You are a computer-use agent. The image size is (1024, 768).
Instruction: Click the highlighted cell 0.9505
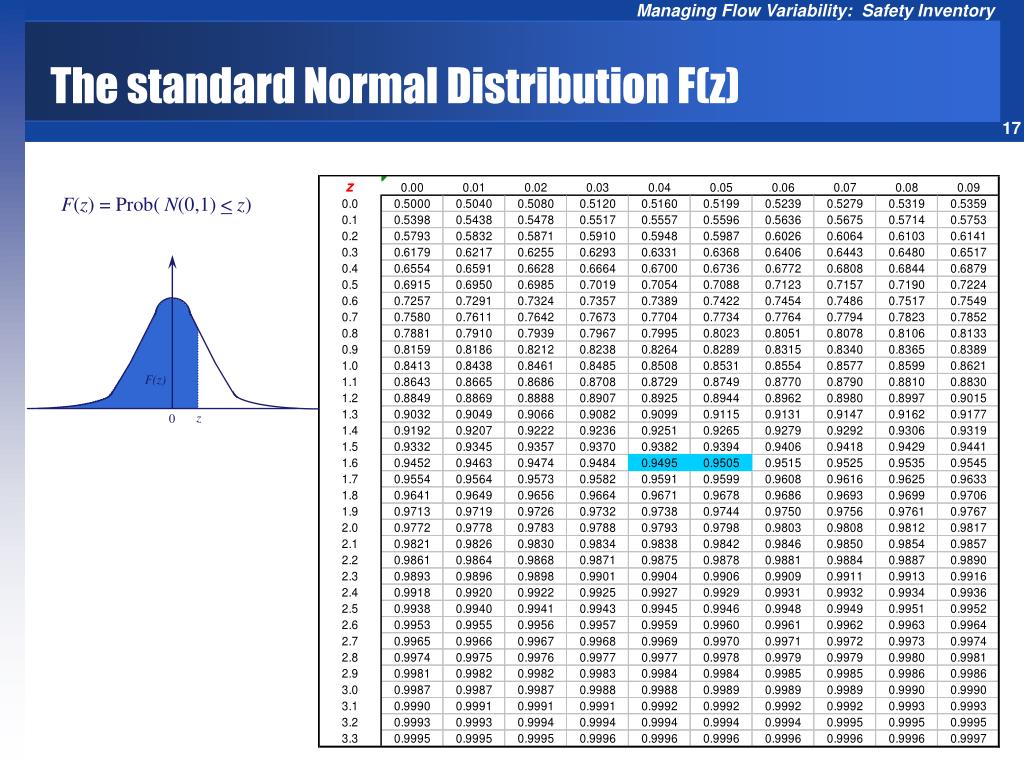point(721,463)
